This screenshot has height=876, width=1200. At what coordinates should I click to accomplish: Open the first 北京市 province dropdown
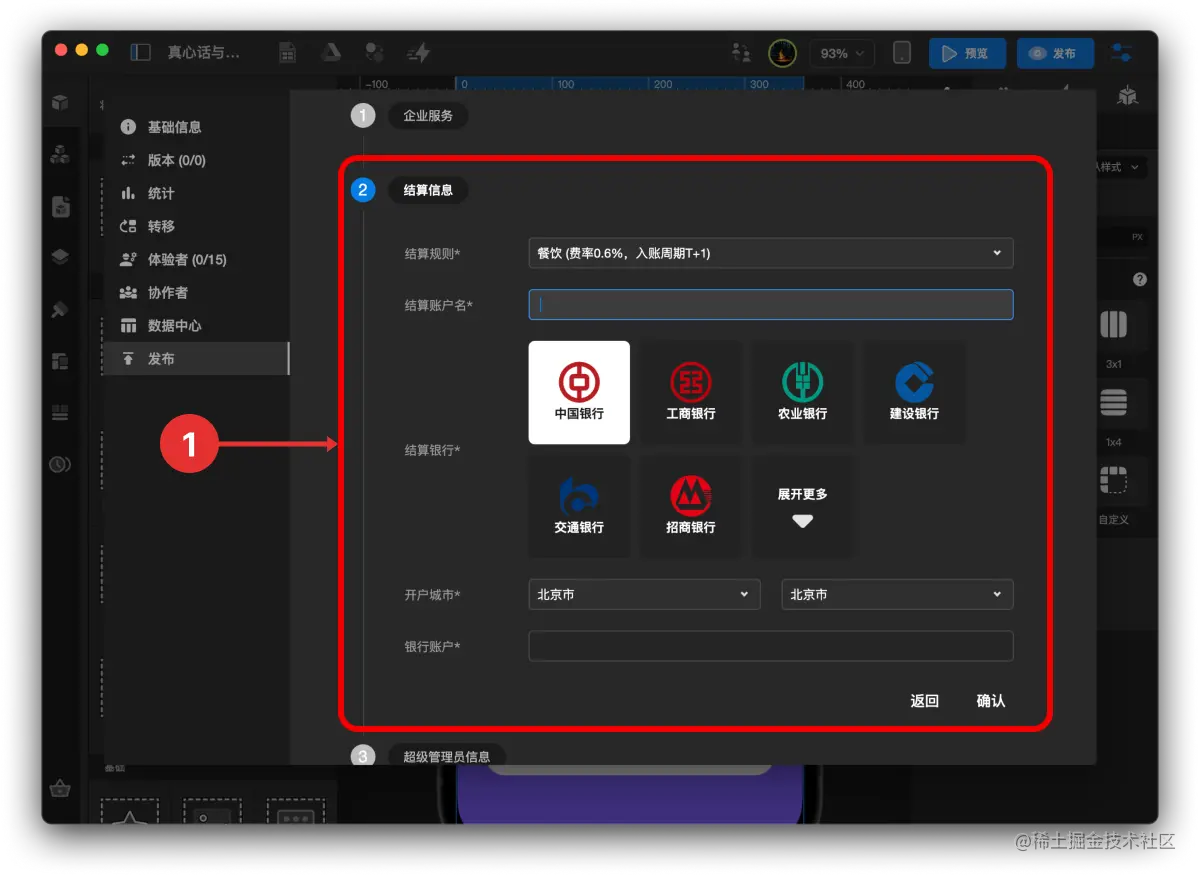point(644,594)
